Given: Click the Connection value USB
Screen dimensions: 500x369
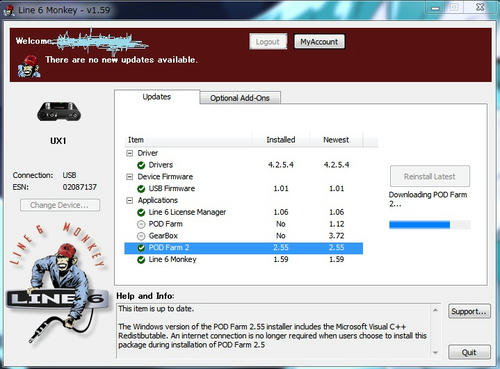Looking at the screenshot, I should [69, 175].
